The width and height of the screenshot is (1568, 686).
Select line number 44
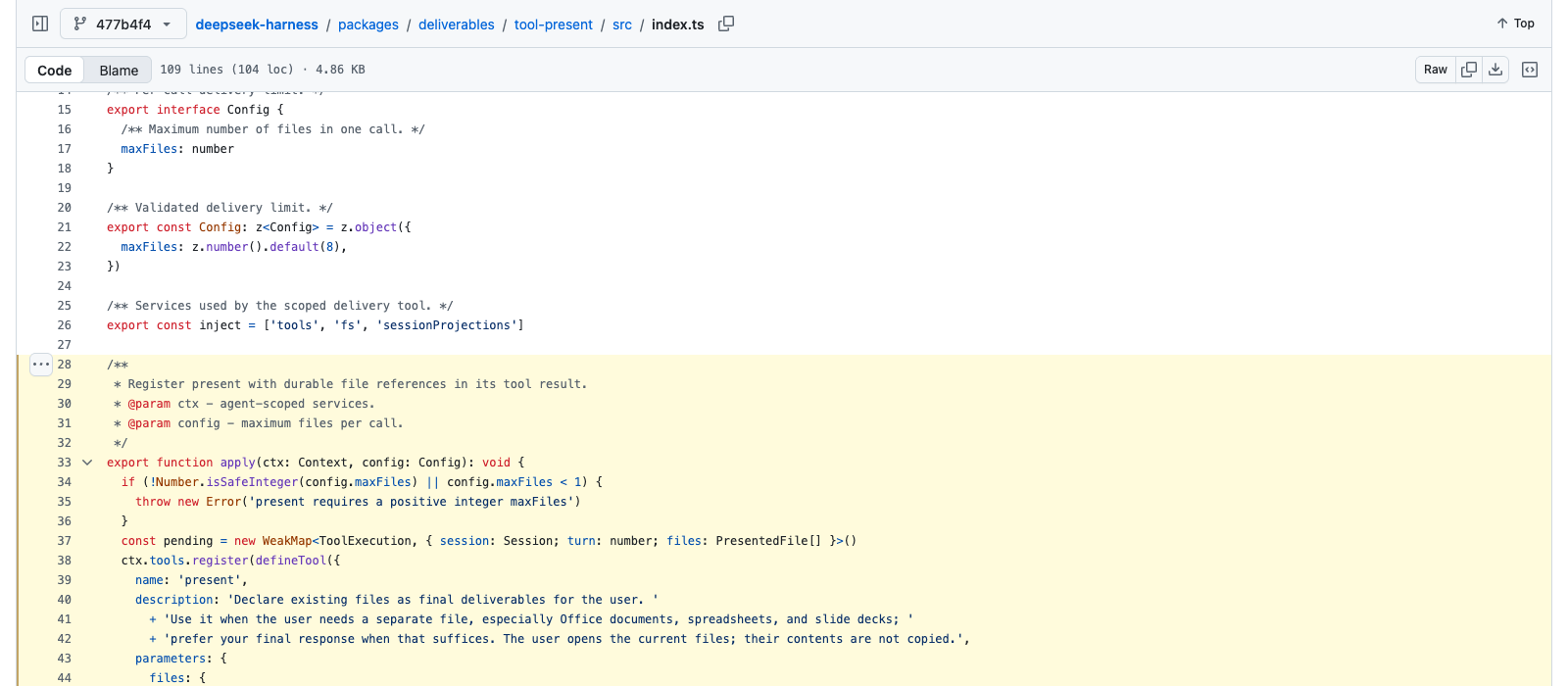(x=64, y=678)
